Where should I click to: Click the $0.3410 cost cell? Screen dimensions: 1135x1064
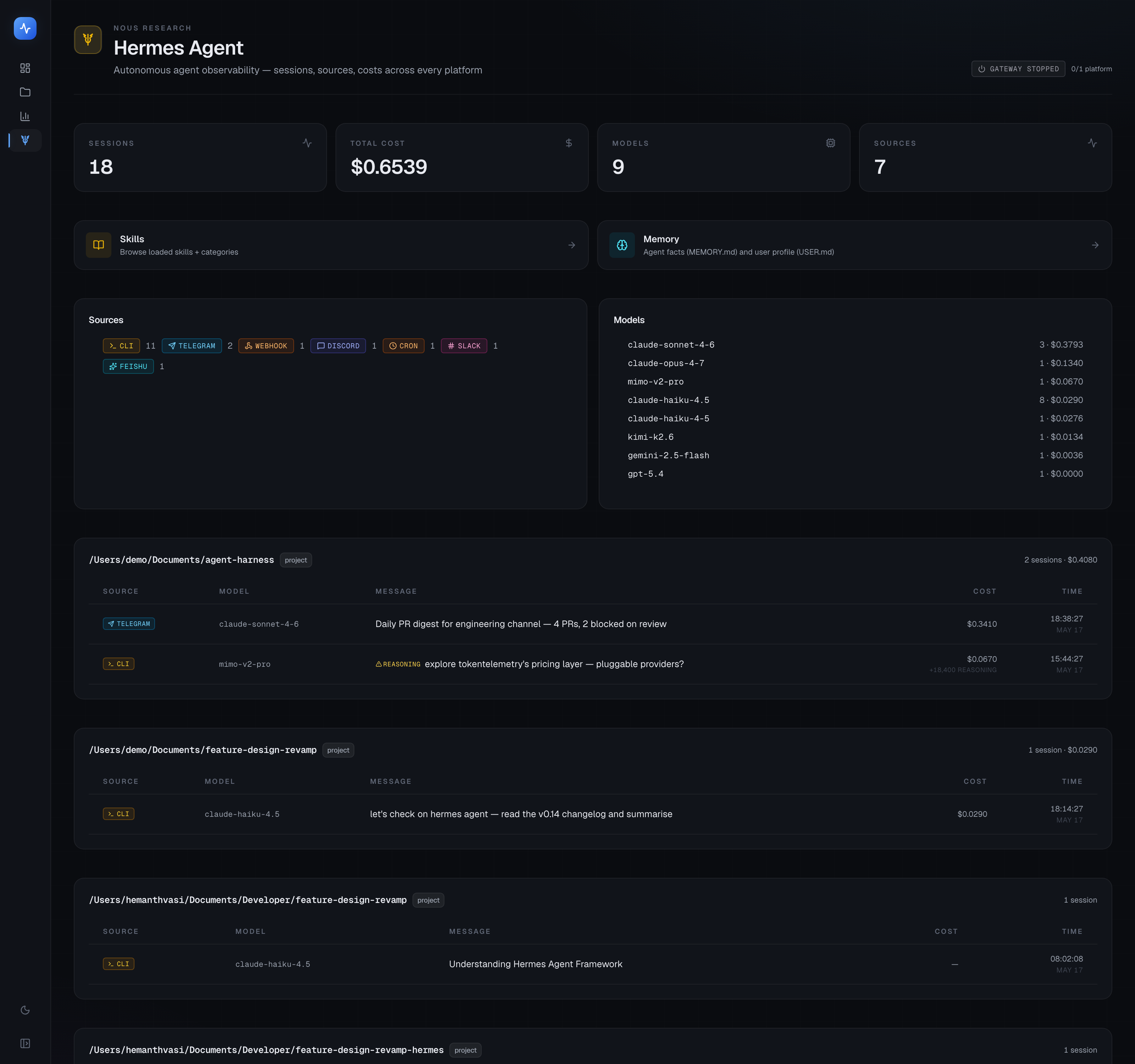(x=982, y=624)
